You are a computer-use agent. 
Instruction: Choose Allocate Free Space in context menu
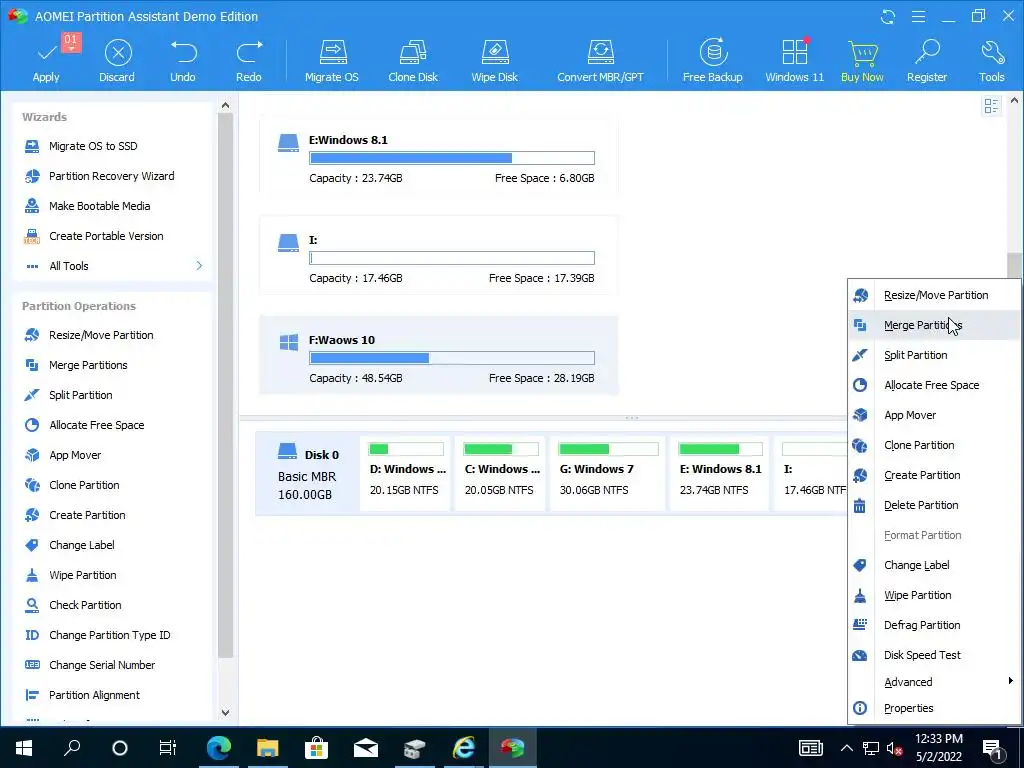tap(935, 385)
